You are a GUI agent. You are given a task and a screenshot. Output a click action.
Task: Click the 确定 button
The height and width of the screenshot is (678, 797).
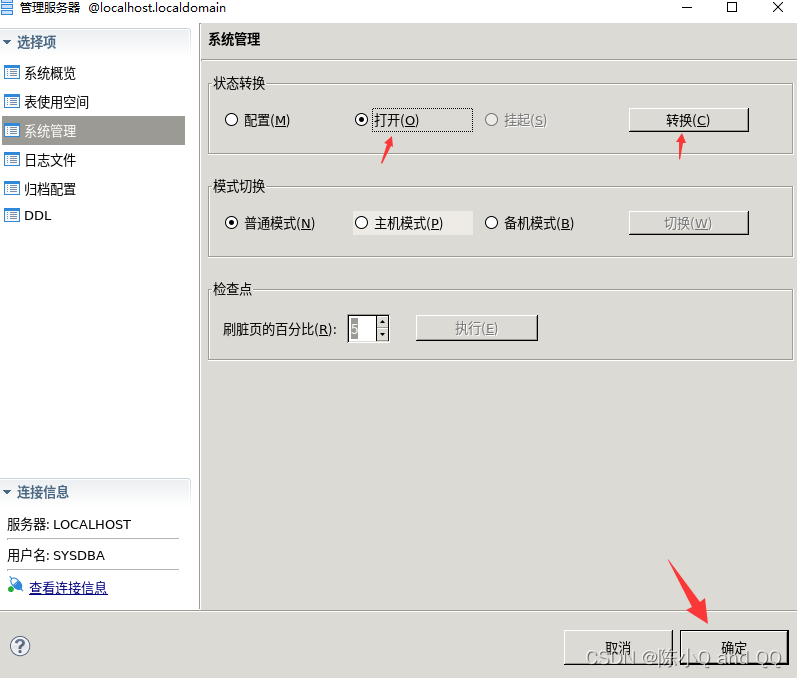tap(734, 648)
